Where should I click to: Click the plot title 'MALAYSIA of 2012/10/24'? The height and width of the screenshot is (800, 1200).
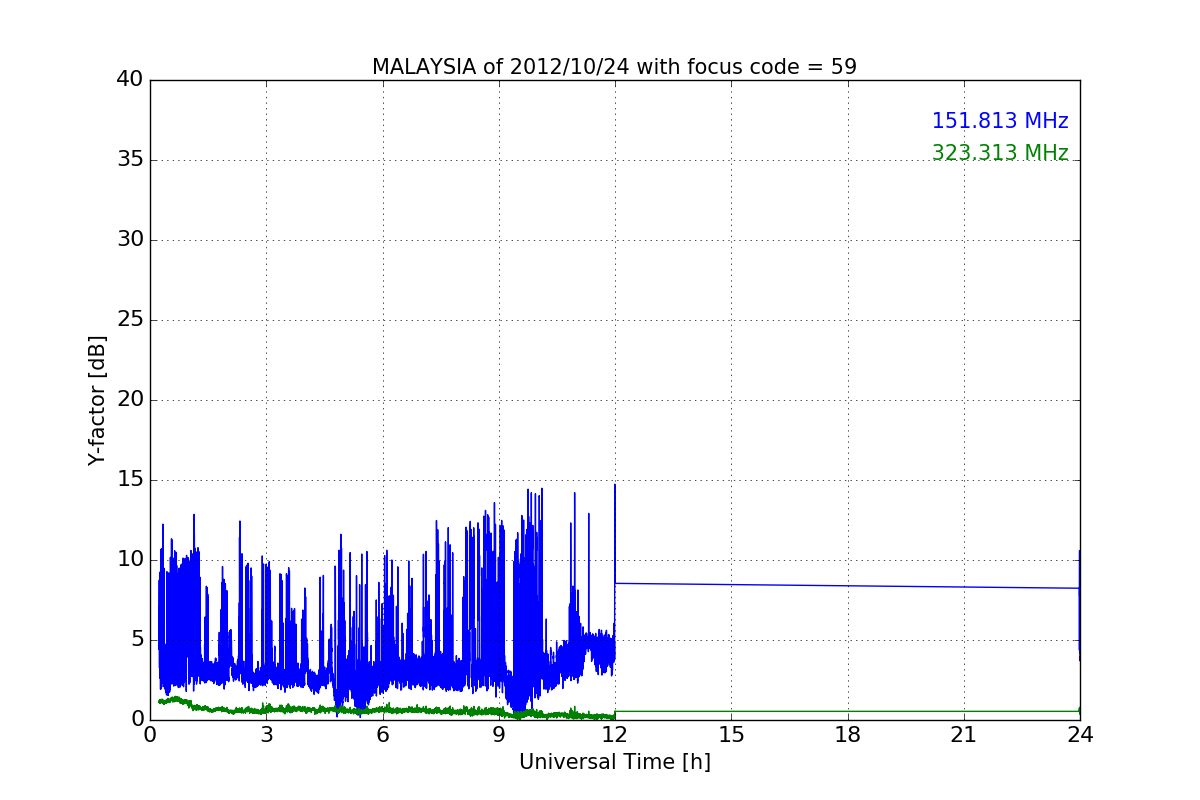click(614, 67)
